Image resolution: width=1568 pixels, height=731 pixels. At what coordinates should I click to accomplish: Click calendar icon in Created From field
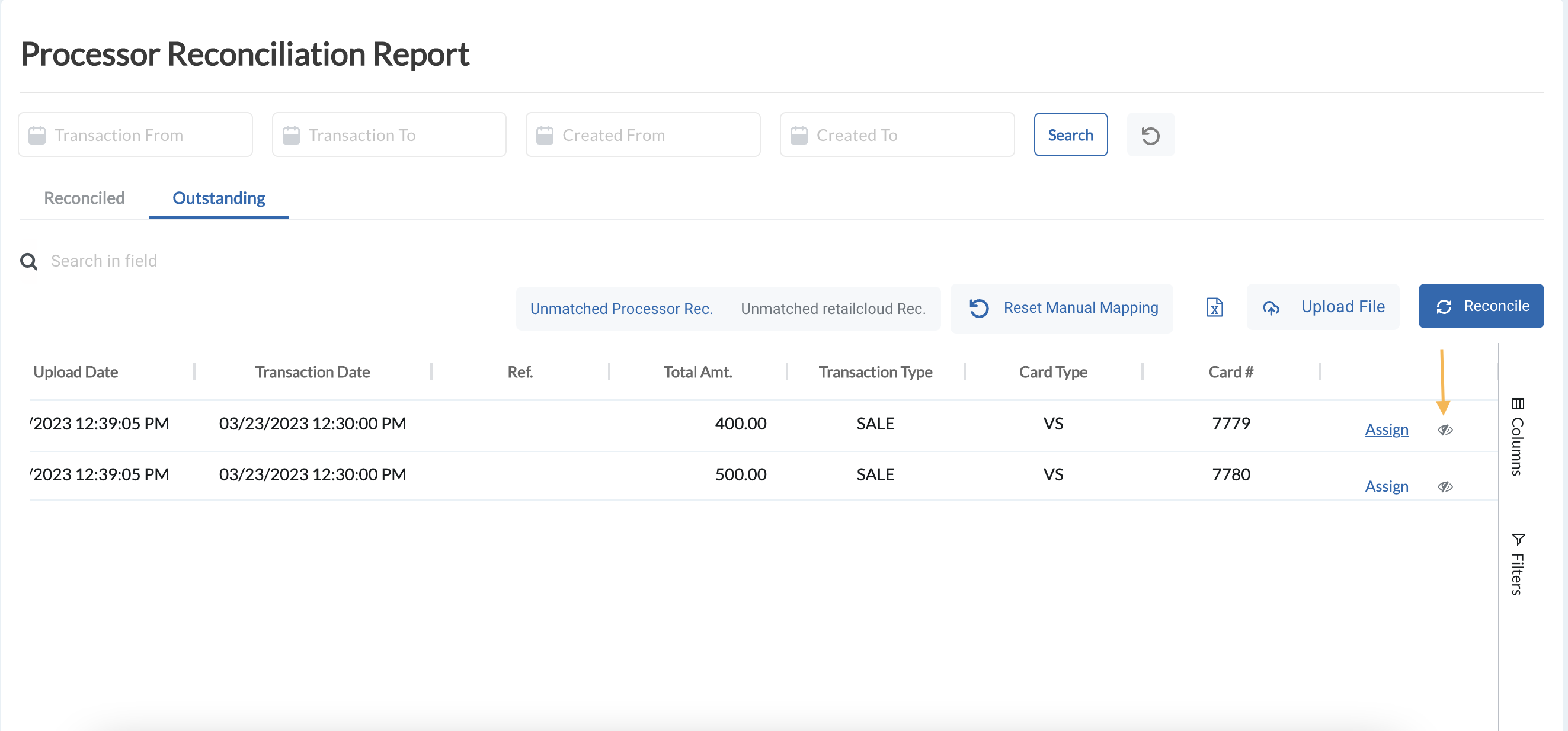pos(544,135)
